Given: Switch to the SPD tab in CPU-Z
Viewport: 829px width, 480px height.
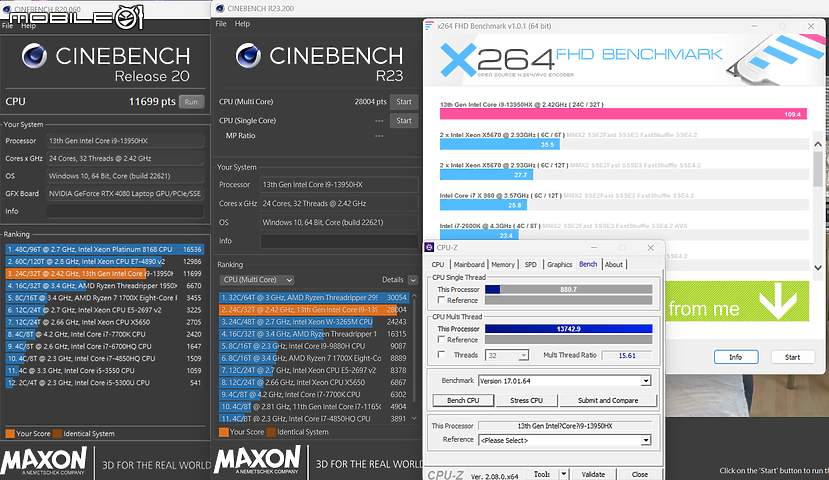Looking at the screenshot, I should click(530, 264).
